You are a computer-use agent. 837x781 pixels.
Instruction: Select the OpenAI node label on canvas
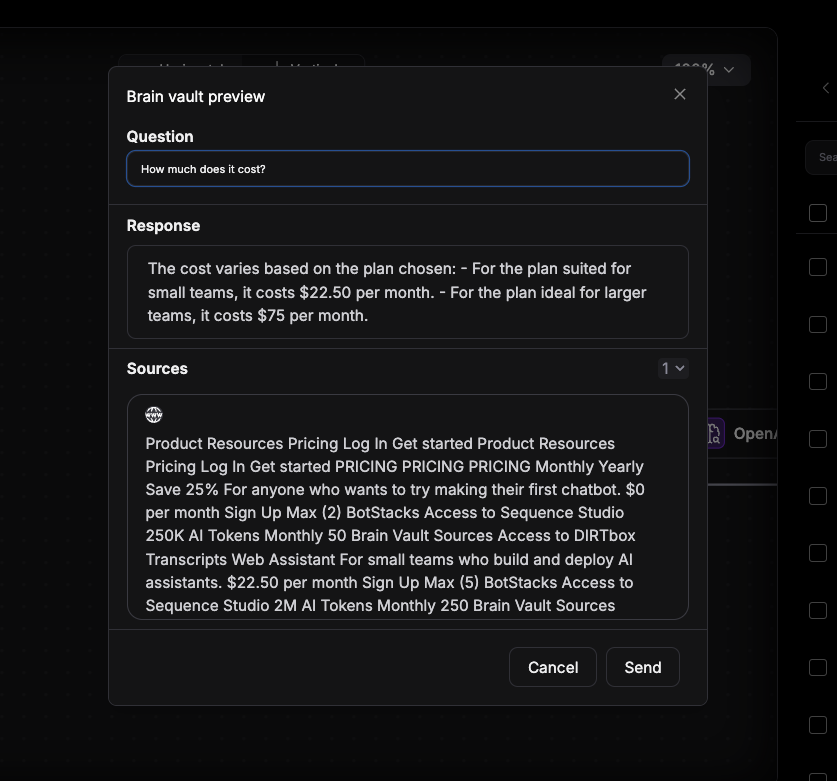(755, 433)
